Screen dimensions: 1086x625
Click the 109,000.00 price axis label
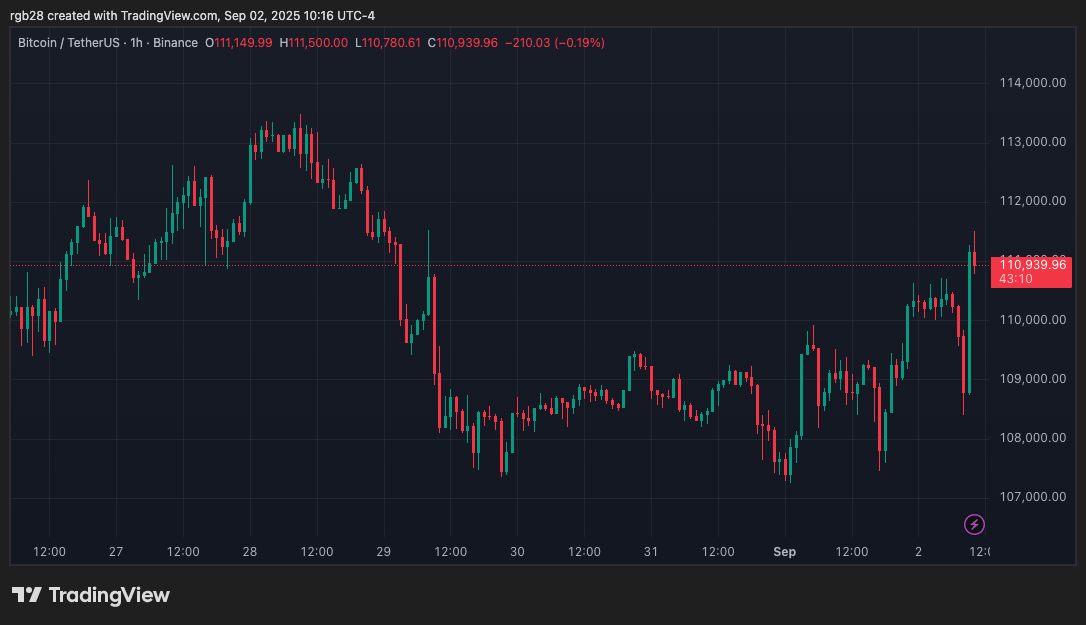click(x=1032, y=379)
